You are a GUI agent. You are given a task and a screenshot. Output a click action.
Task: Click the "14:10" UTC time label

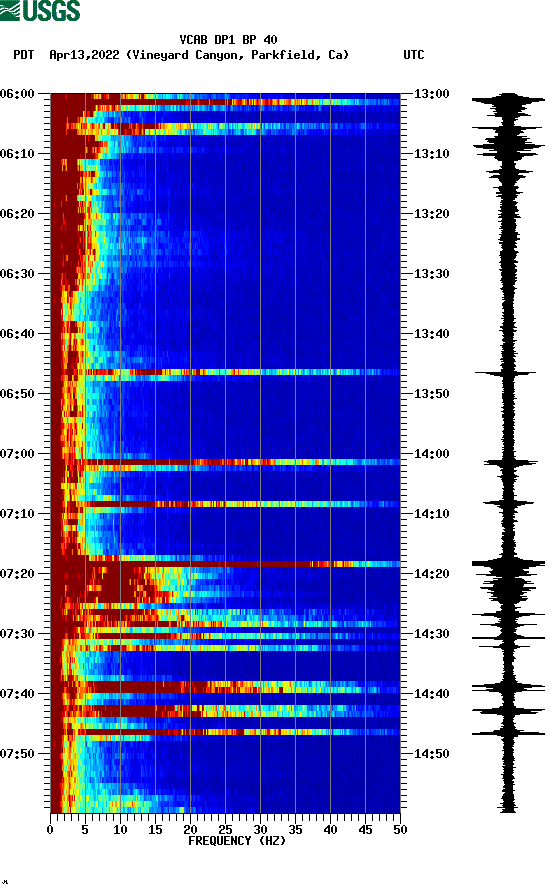pyautogui.click(x=431, y=514)
